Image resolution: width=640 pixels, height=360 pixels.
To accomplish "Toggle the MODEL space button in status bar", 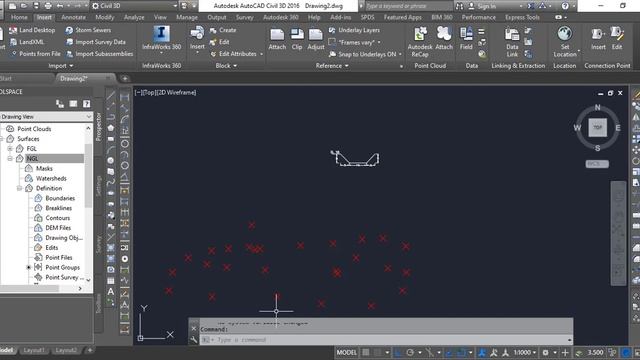I will click(347, 352).
